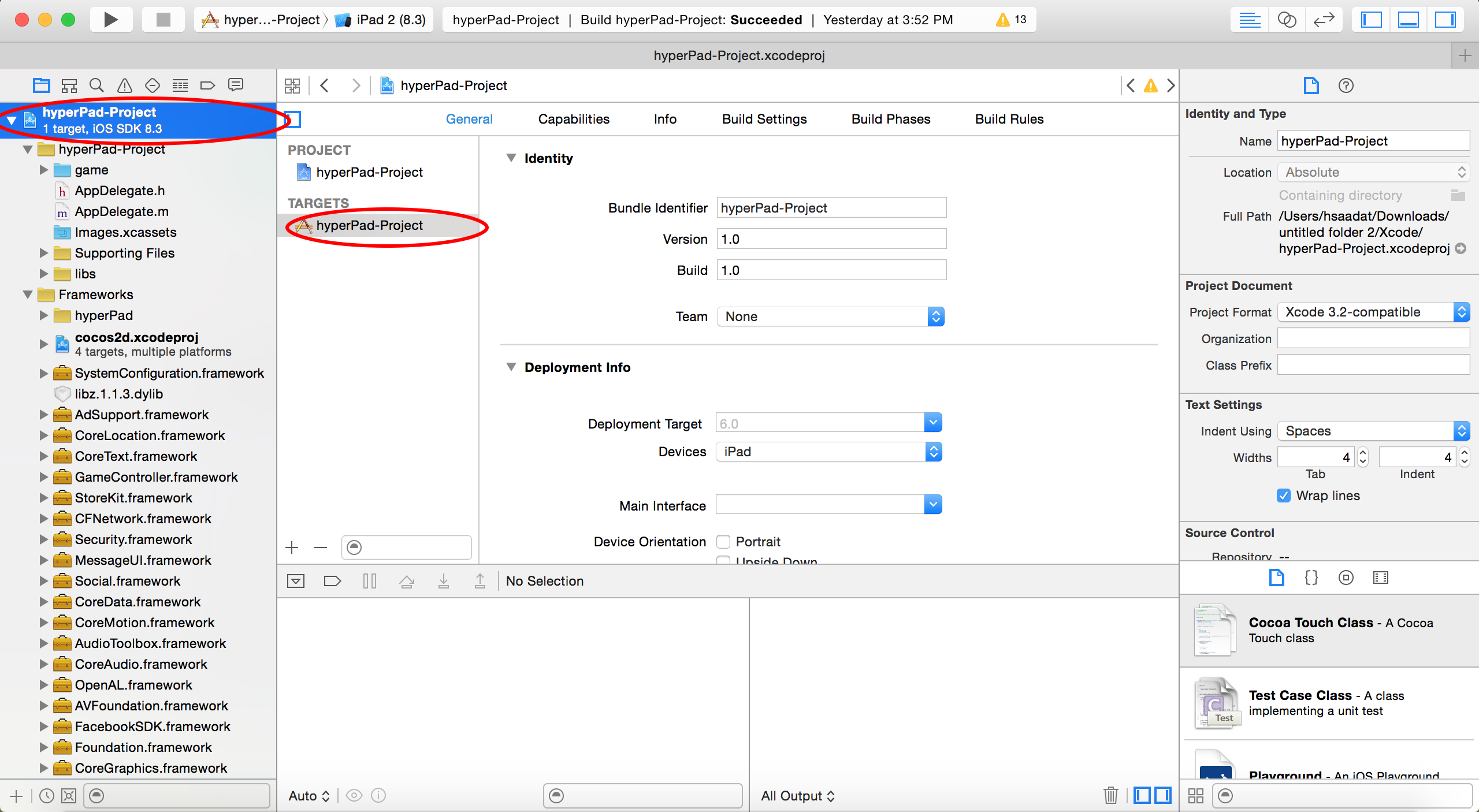Open the Code Snippet library icon
Viewport: 1479px width, 812px height.
[1310, 578]
